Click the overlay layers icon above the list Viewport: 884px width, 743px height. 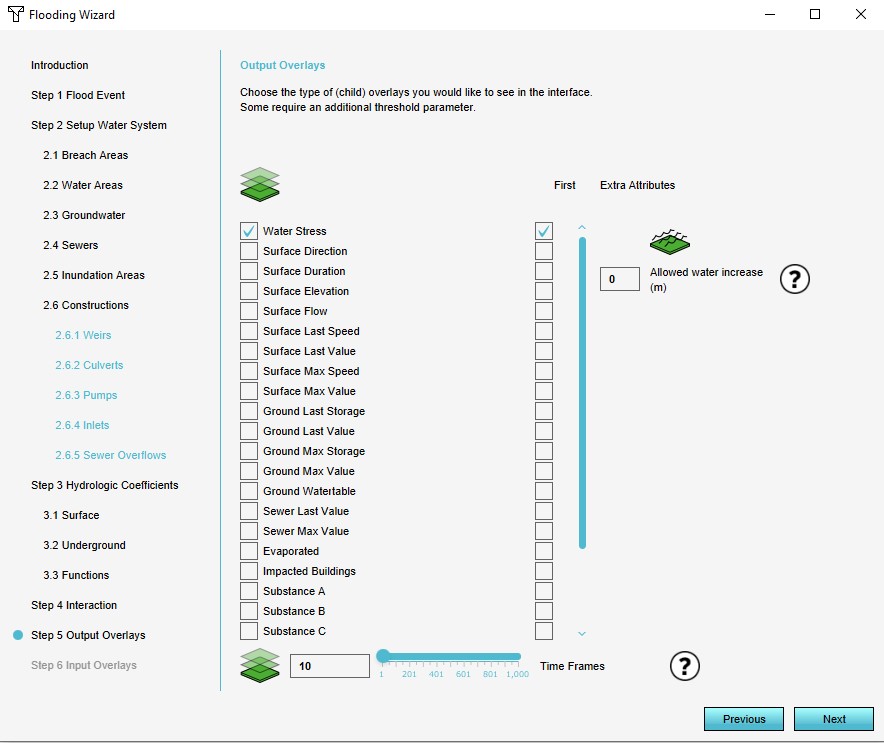(260, 185)
